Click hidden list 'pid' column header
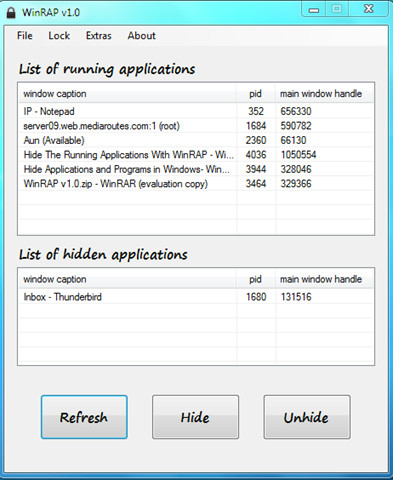This screenshot has height=480, width=393. pos(256,279)
